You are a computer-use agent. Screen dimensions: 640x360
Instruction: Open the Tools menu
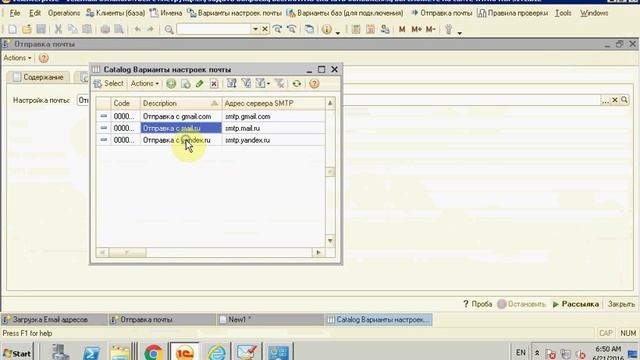[563, 13]
